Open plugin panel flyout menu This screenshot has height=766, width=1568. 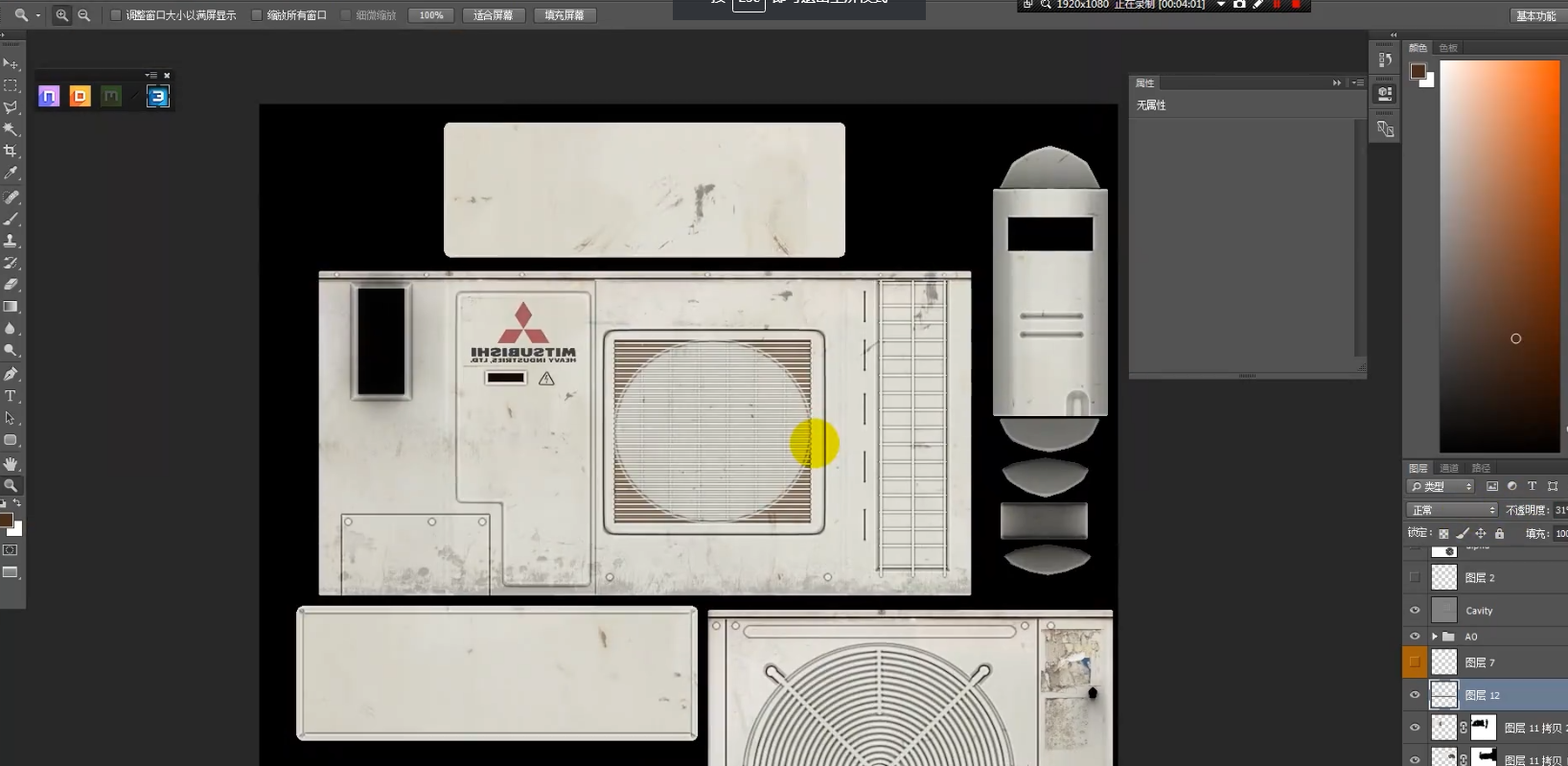(151, 75)
